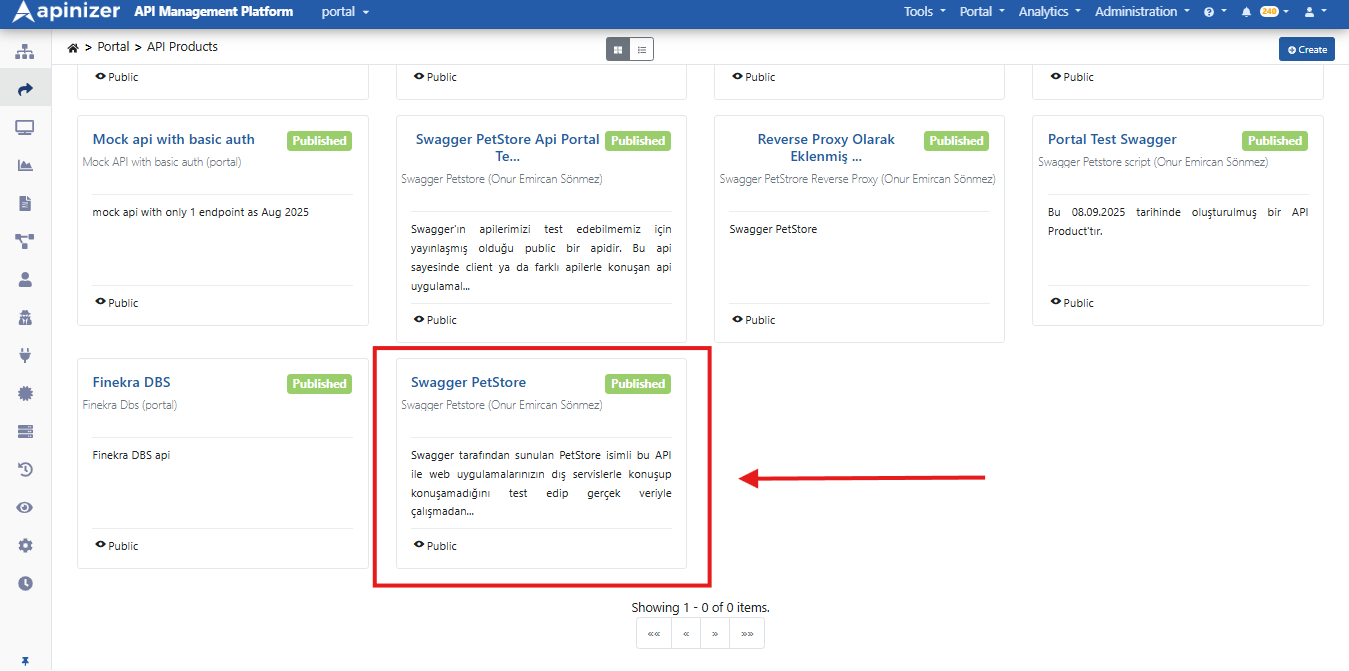This screenshot has width=1349, height=671.
Task: Click the building organization icon in sidebar
Action: click(25, 317)
